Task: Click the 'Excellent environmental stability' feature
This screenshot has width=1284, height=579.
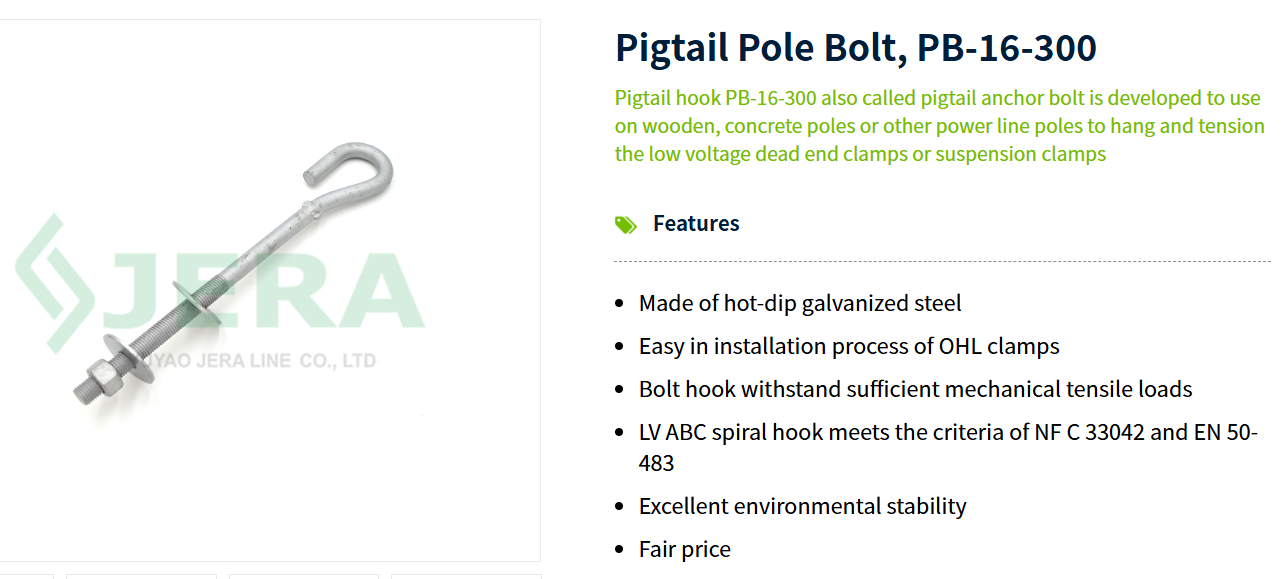Action: pos(802,506)
